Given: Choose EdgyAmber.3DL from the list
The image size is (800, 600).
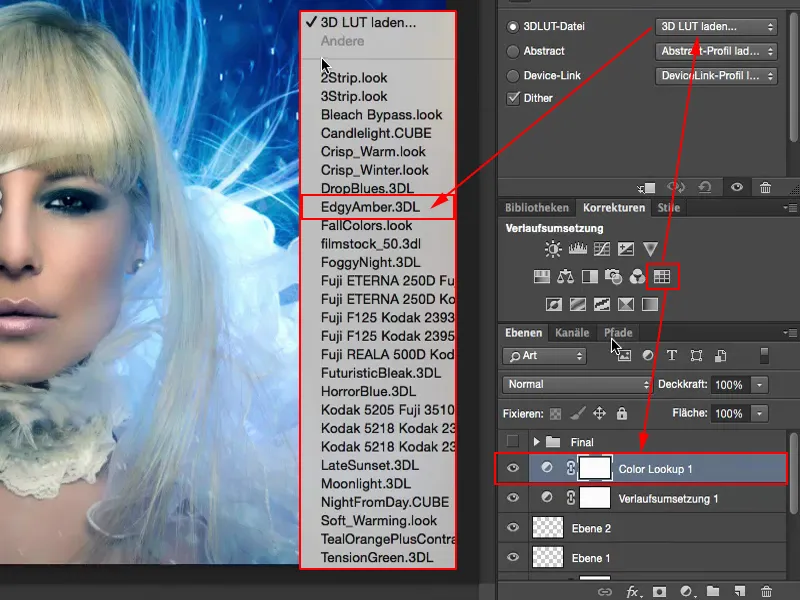Looking at the screenshot, I should coord(378,207).
